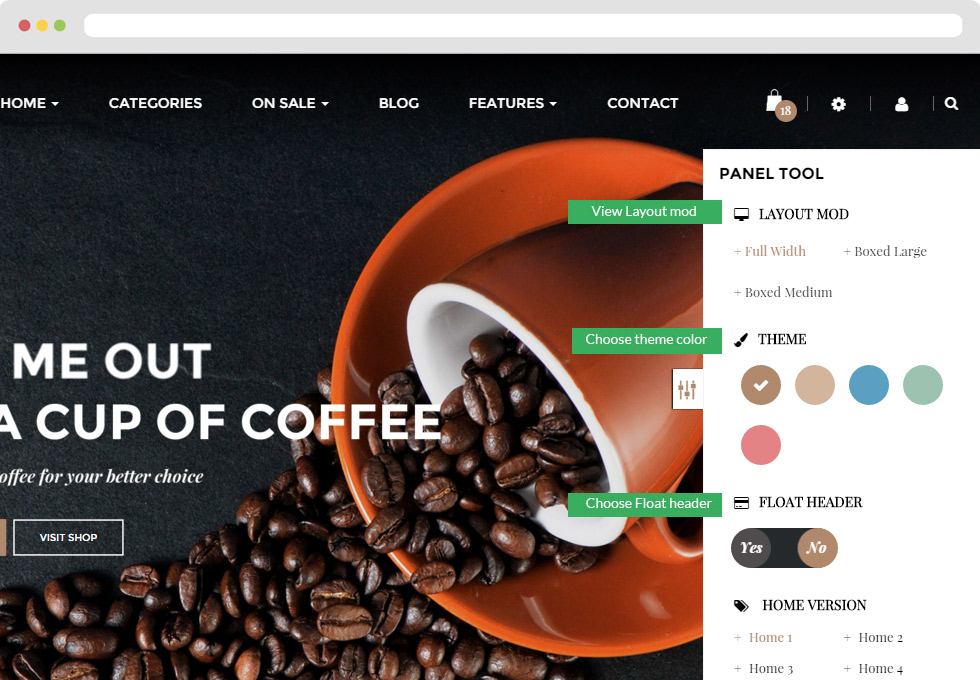Click the Layout Mod monitor icon
980x680 pixels.
point(741,214)
